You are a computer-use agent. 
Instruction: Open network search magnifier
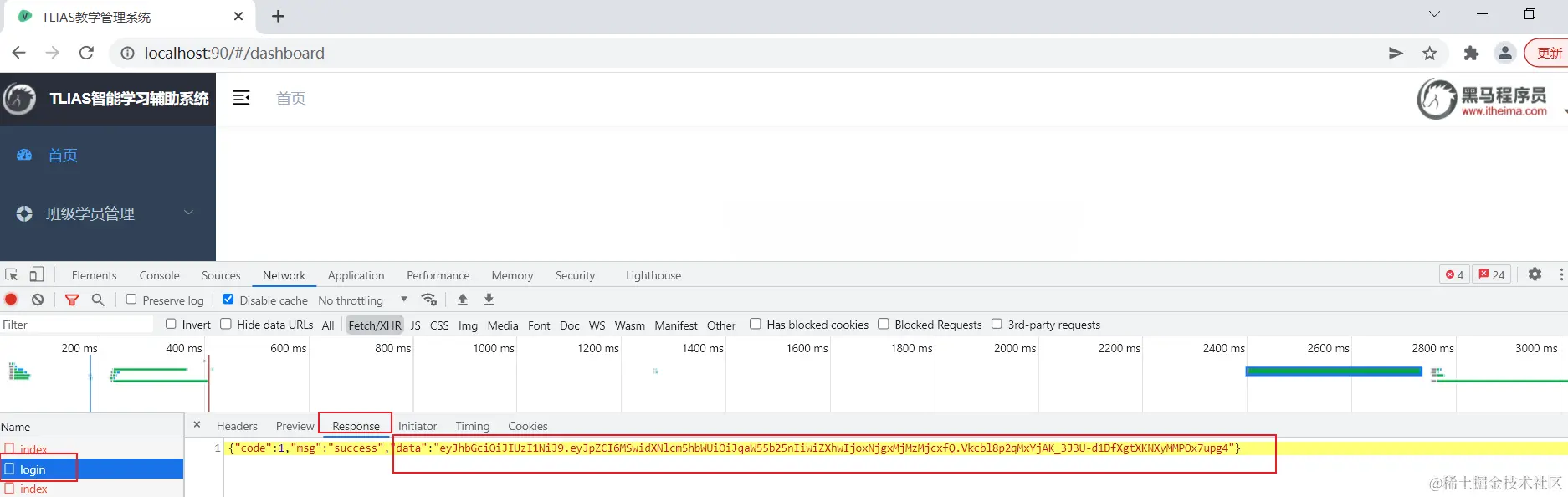tap(98, 300)
